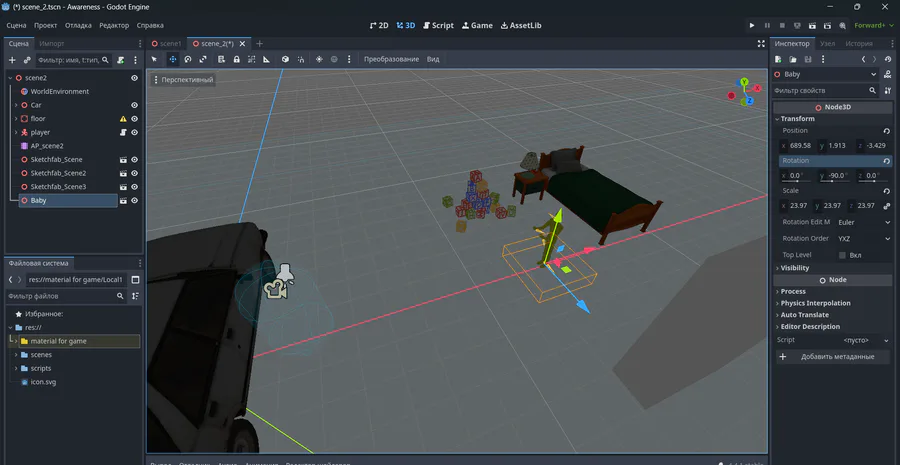The width and height of the screenshot is (900, 465).
Task: Reset Position with its revert arrow
Action: (x=886, y=131)
